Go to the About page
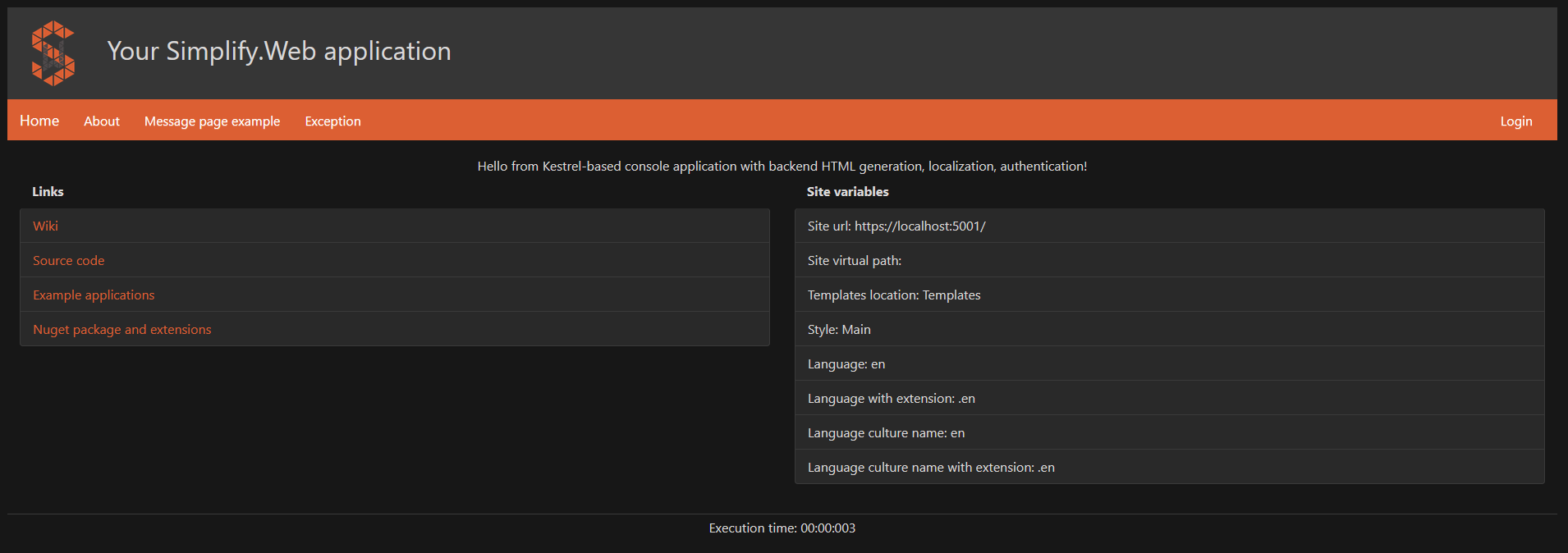The image size is (1568, 553). [x=102, y=121]
